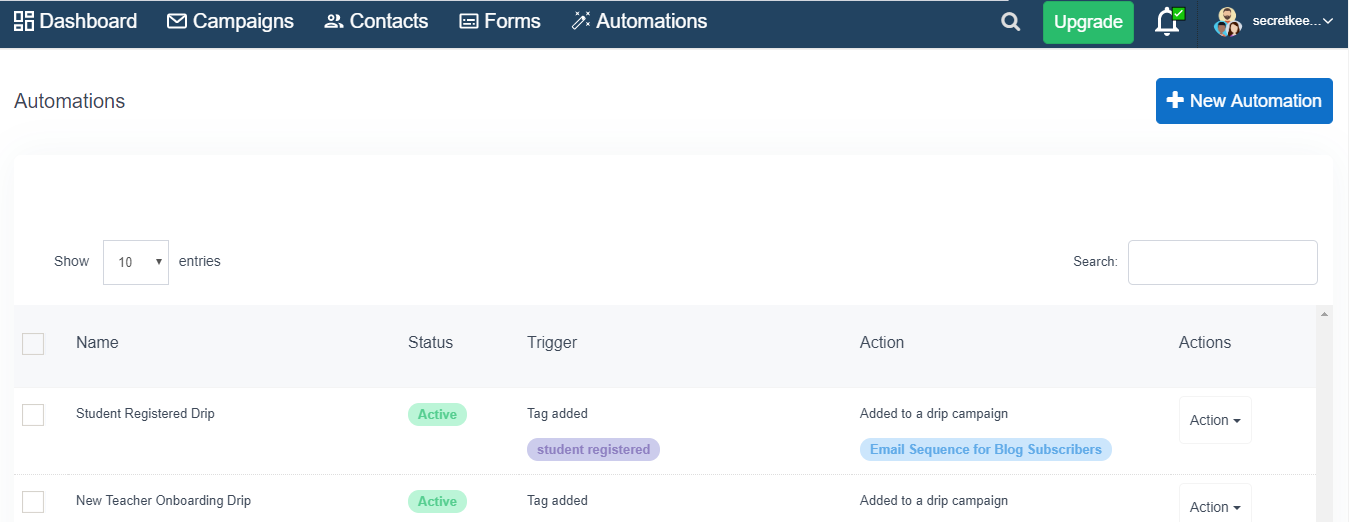Open search with the magnifier icon

1011,22
